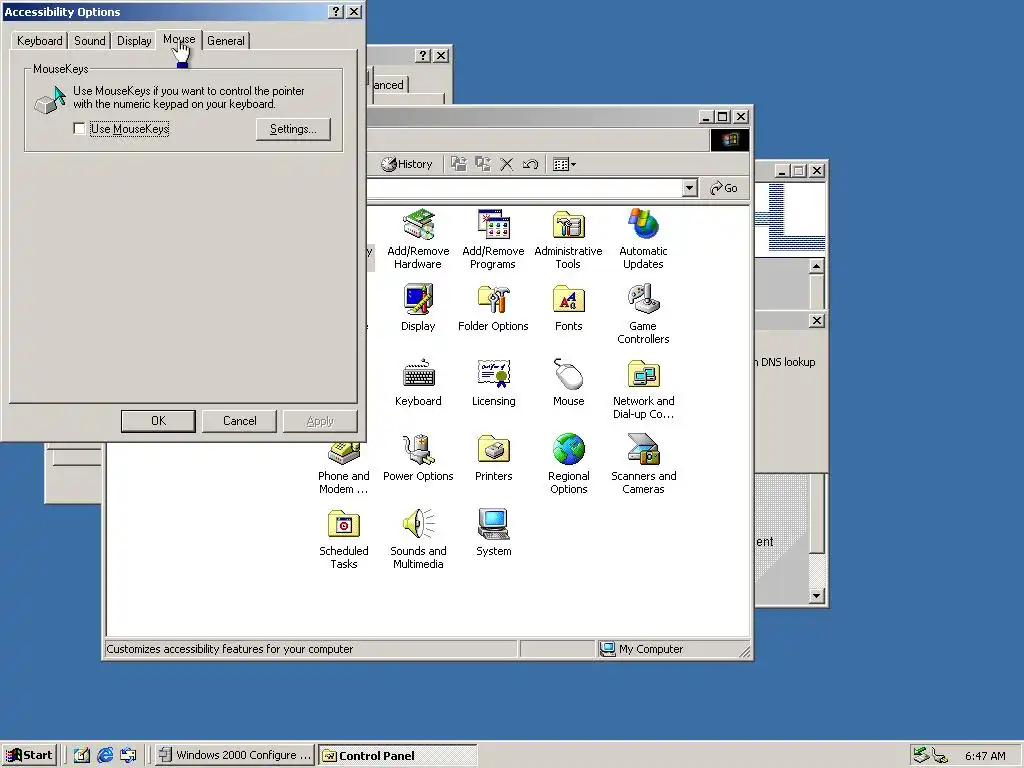Open Sounds and Multimedia icon
Screen dimensions: 1024x768
418,539
